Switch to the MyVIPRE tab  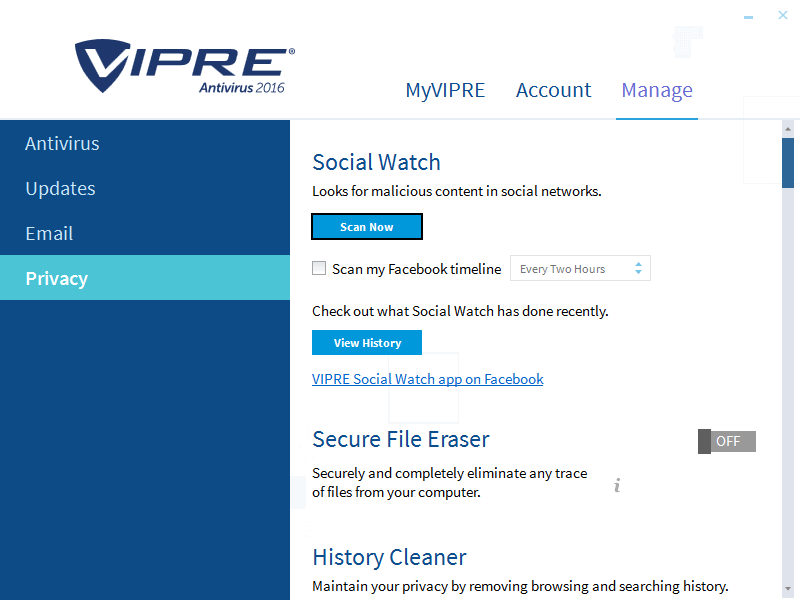(x=445, y=90)
